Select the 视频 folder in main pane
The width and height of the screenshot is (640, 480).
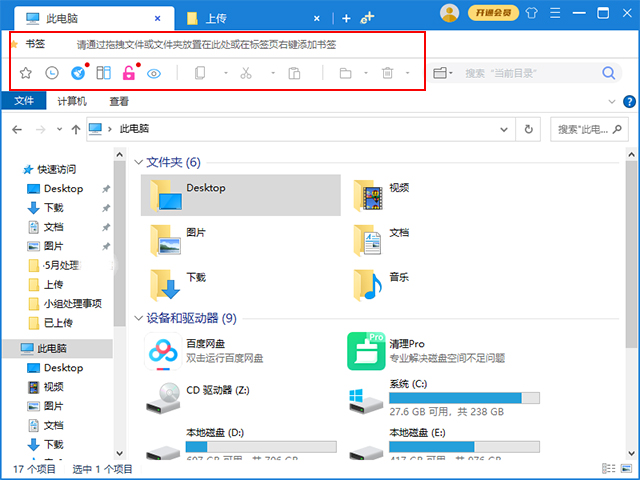(382, 195)
